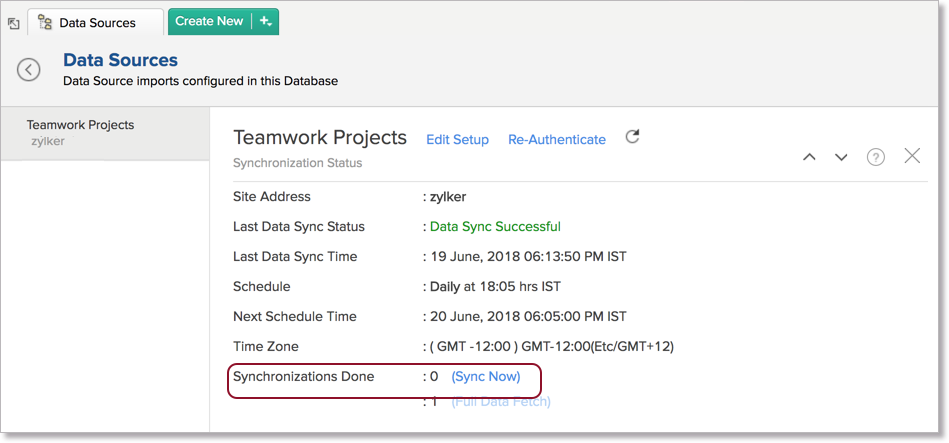Select Teamwork Projects in the left sidebar
Screen dimensions: 949x443
105,133
